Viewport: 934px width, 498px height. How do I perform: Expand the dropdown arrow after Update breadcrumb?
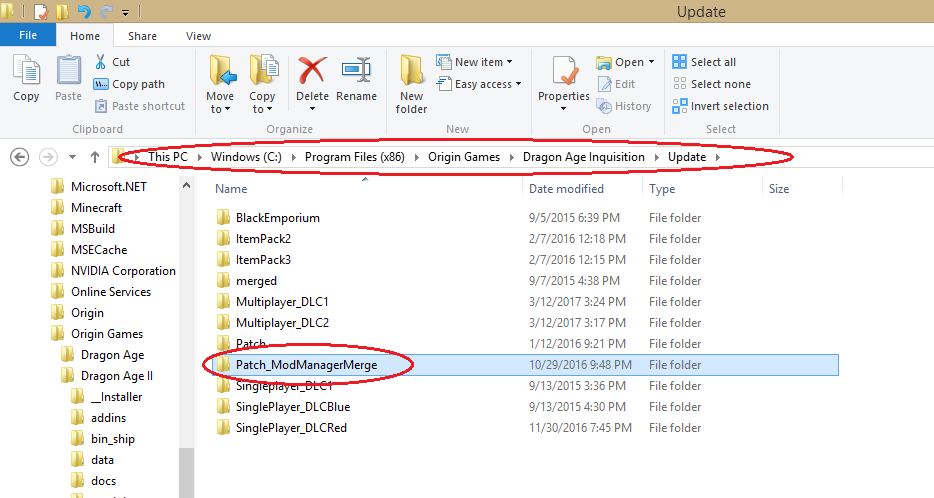[718, 157]
